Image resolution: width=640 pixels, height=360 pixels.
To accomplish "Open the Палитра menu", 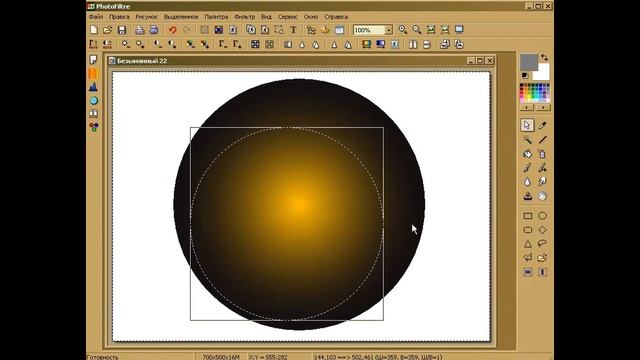I will tap(216, 17).
